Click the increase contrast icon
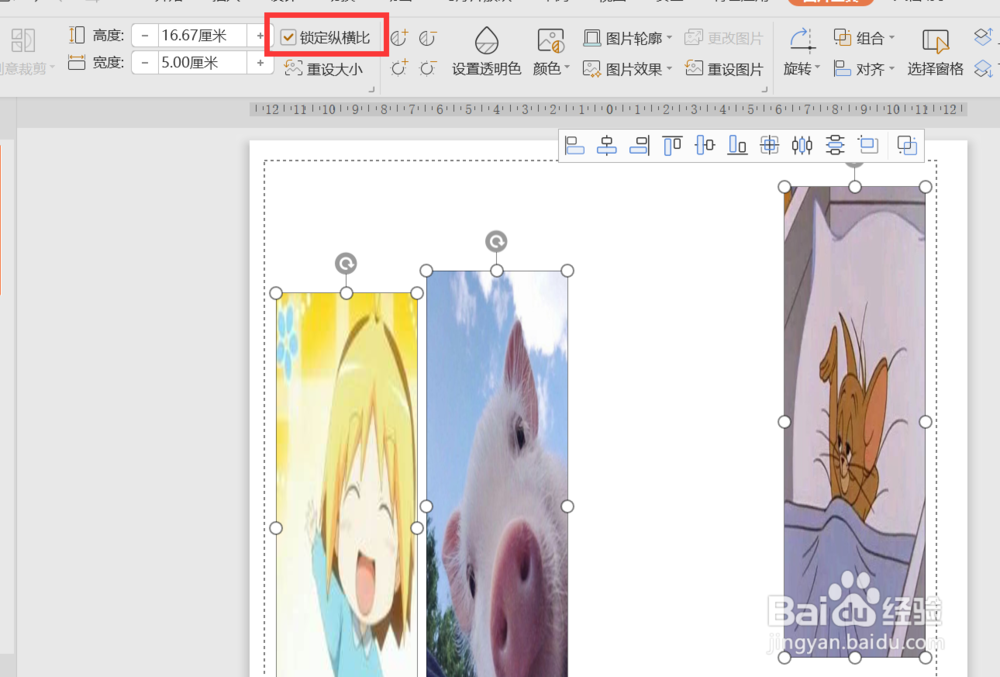This screenshot has height=677, width=1000. click(399, 38)
